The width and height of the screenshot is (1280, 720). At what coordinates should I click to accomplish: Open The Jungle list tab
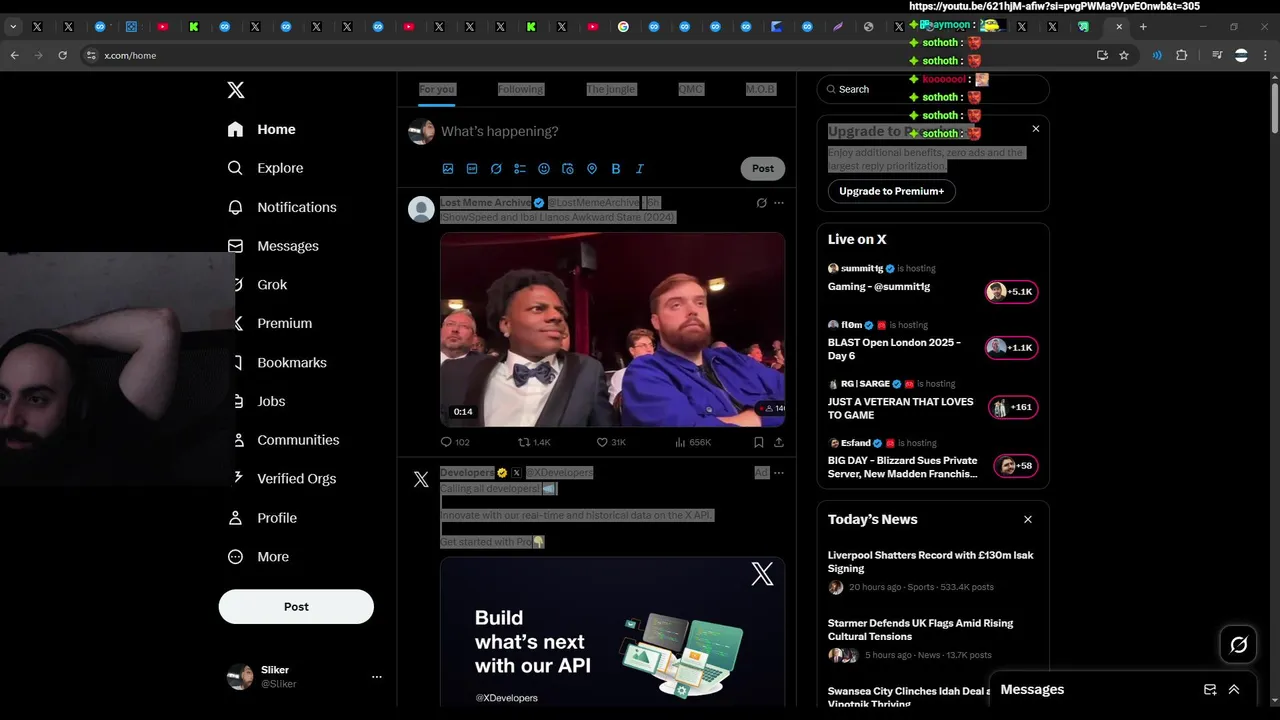tap(611, 89)
